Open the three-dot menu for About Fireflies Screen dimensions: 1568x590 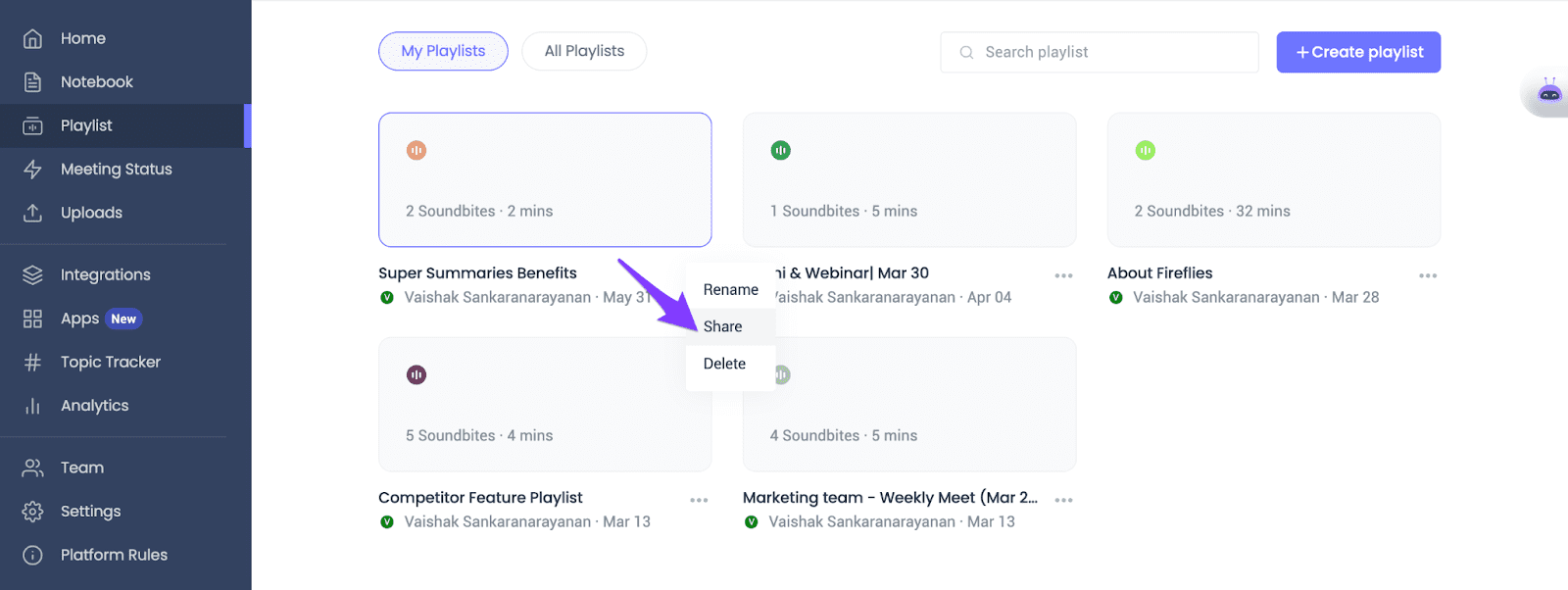pos(1428,275)
